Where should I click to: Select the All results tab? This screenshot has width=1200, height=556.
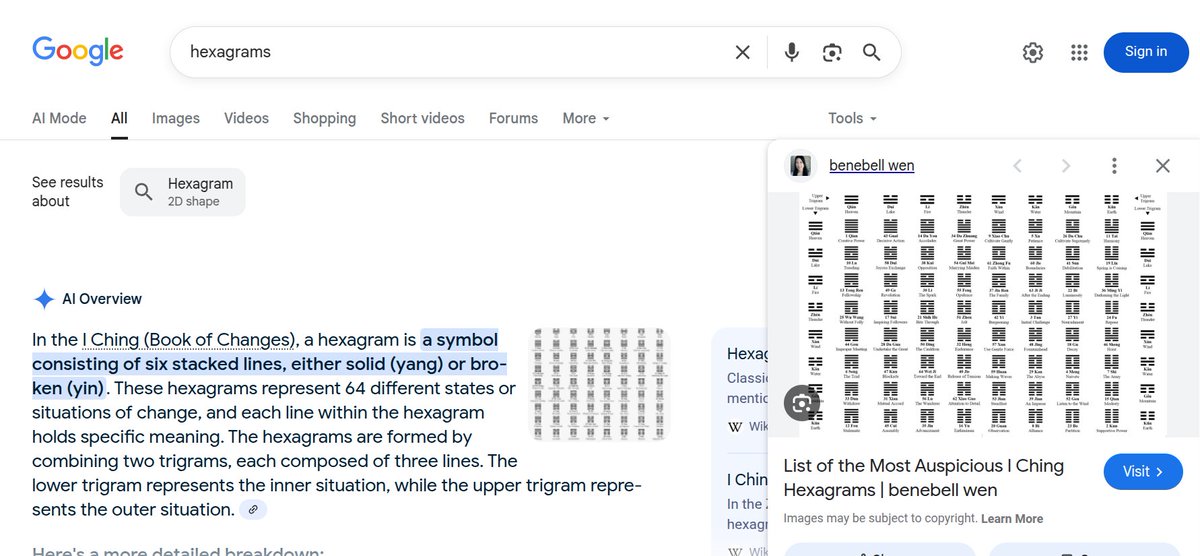click(x=119, y=118)
